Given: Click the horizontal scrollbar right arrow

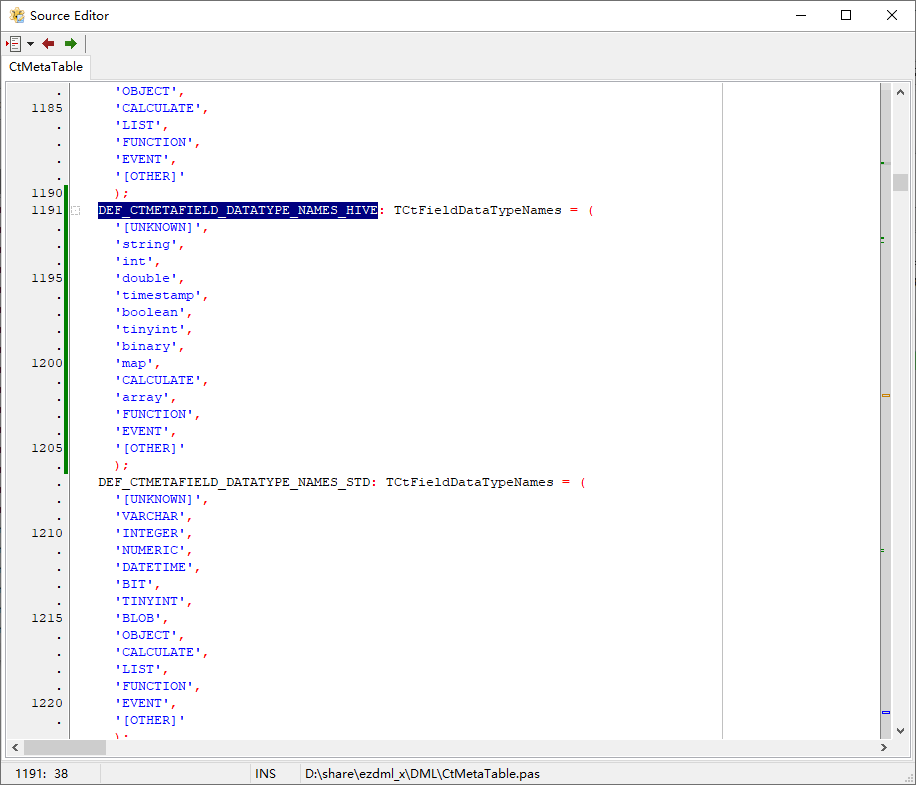Looking at the screenshot, I should [883, 748].
